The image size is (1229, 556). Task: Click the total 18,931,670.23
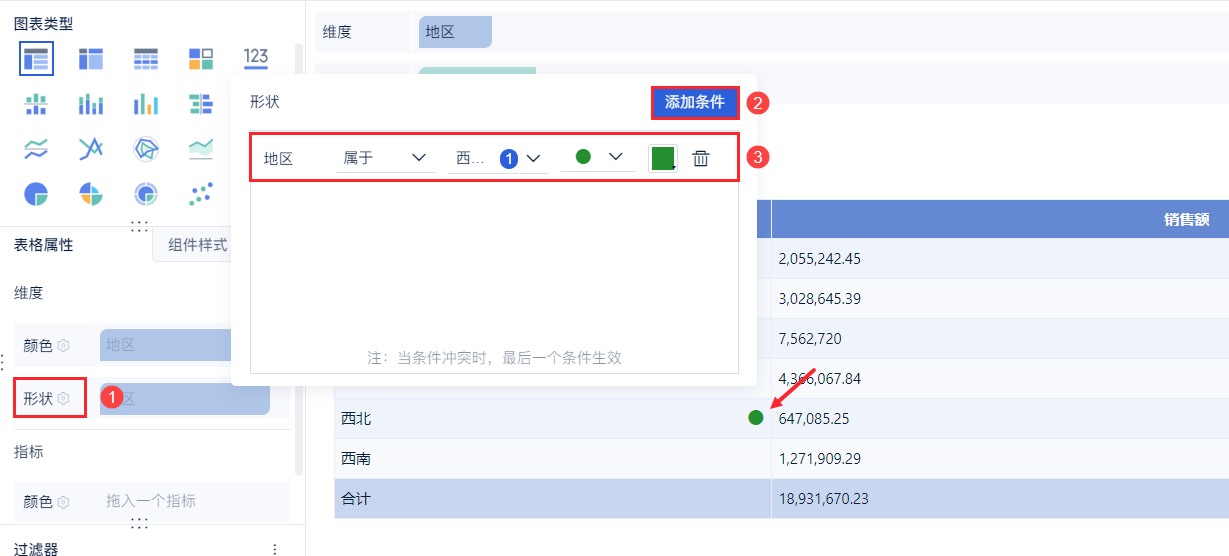click(823, 498)
